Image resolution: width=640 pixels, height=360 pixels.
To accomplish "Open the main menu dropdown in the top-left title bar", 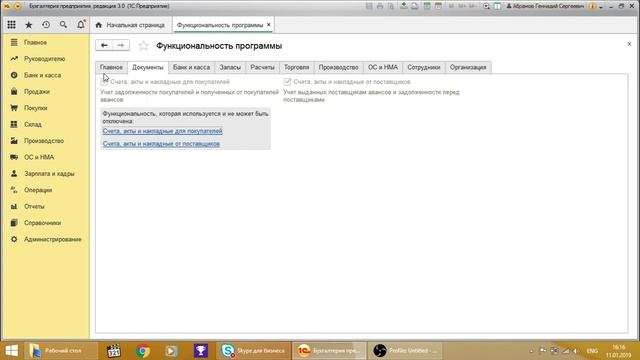I will 18,6.
